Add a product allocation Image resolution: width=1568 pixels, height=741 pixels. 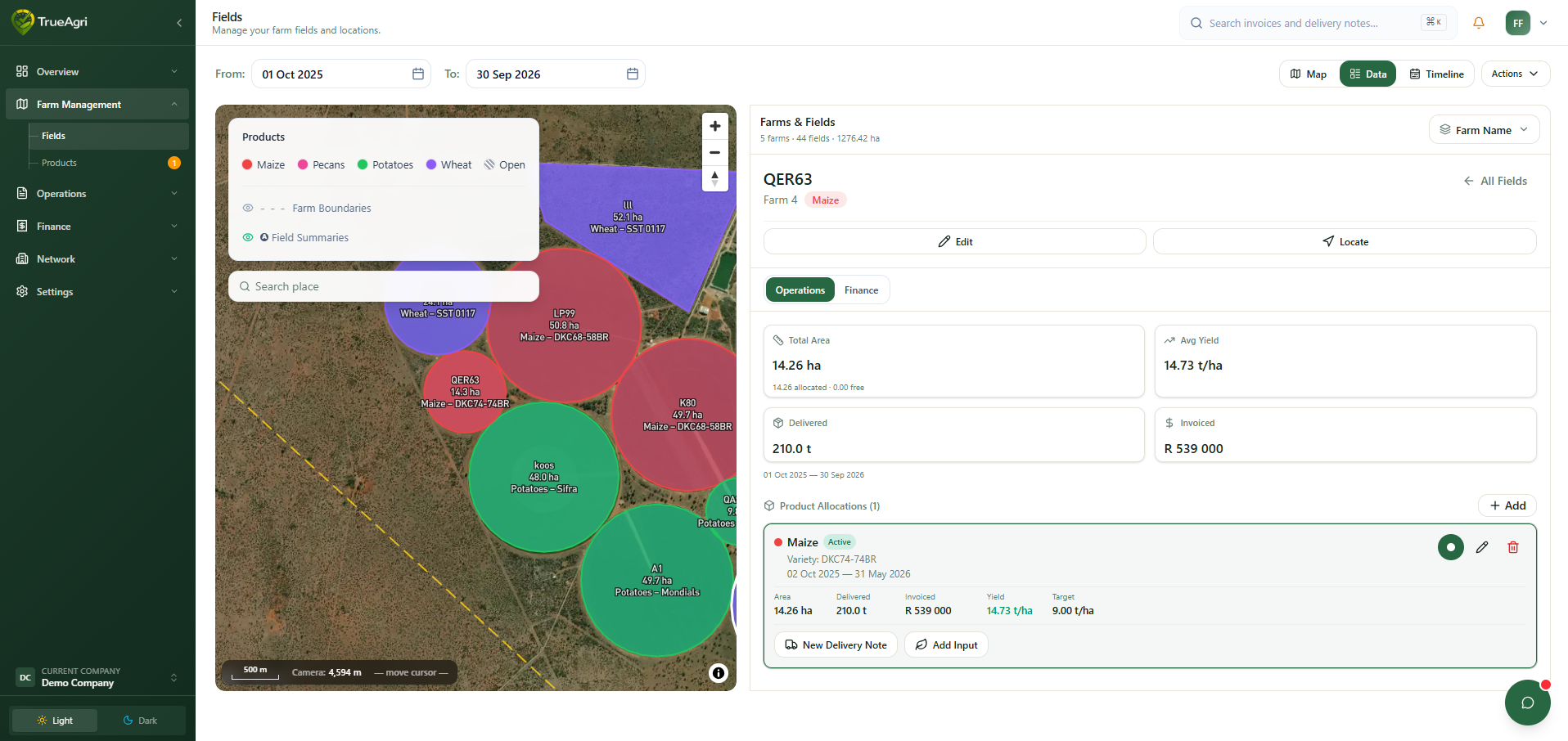click(1507, 505)
